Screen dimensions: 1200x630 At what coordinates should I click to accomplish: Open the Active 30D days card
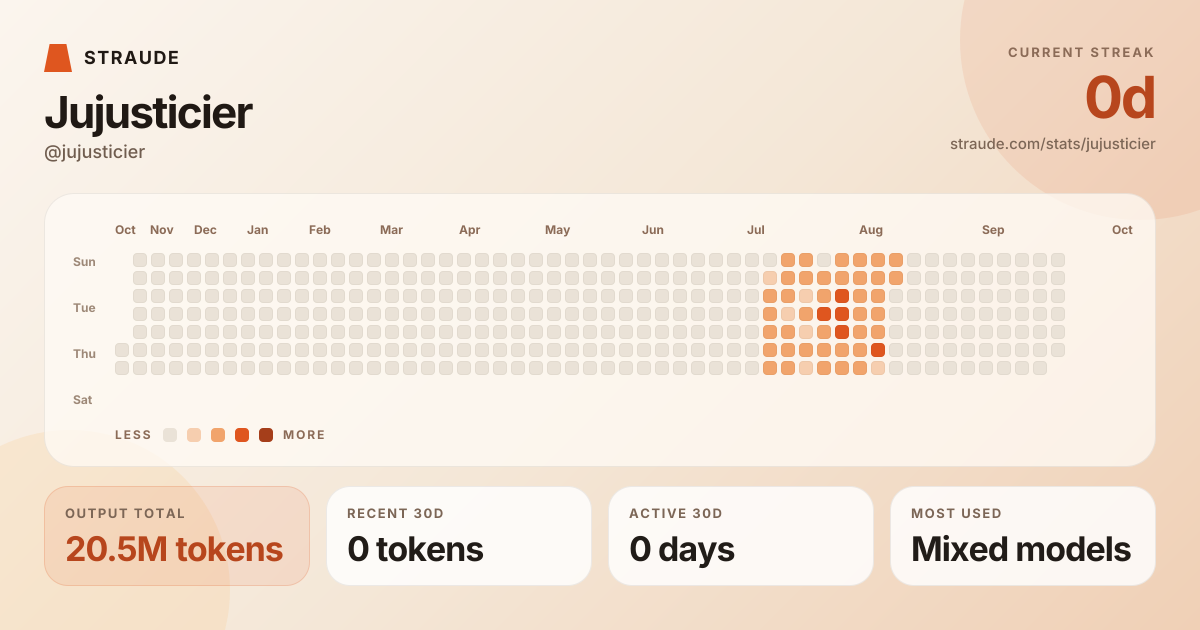tap(741, 536)
